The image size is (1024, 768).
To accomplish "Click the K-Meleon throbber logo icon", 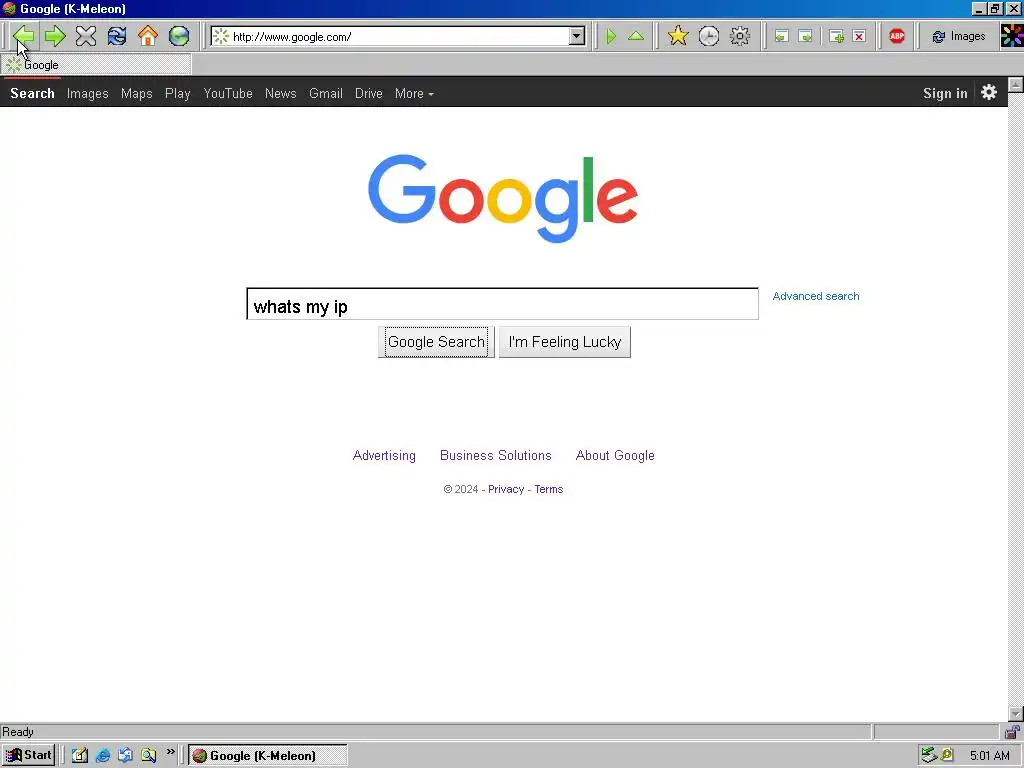I will (x=1012, y=36).
